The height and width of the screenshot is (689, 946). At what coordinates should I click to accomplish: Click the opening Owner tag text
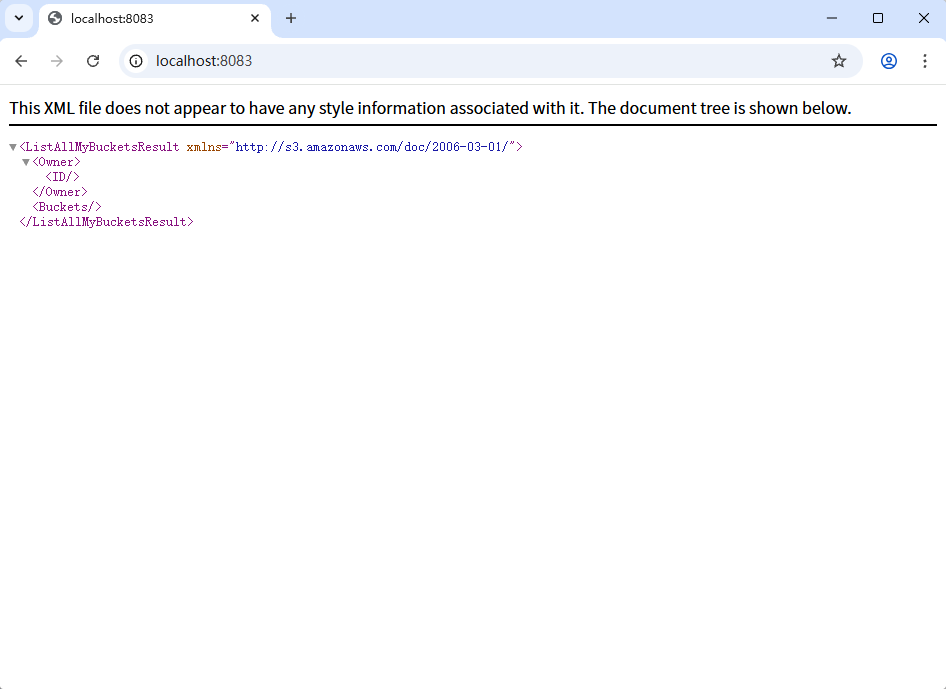[56, 162]
